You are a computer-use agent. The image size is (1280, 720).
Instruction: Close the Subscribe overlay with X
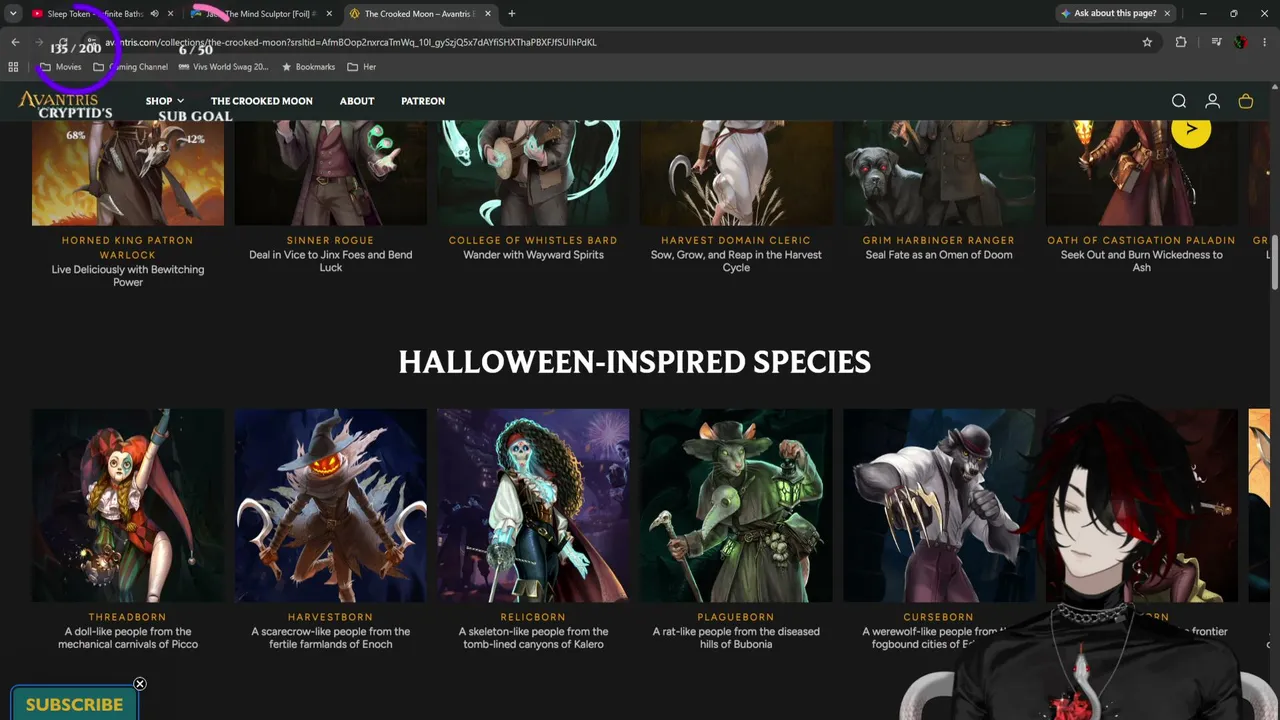coord(140,684)
